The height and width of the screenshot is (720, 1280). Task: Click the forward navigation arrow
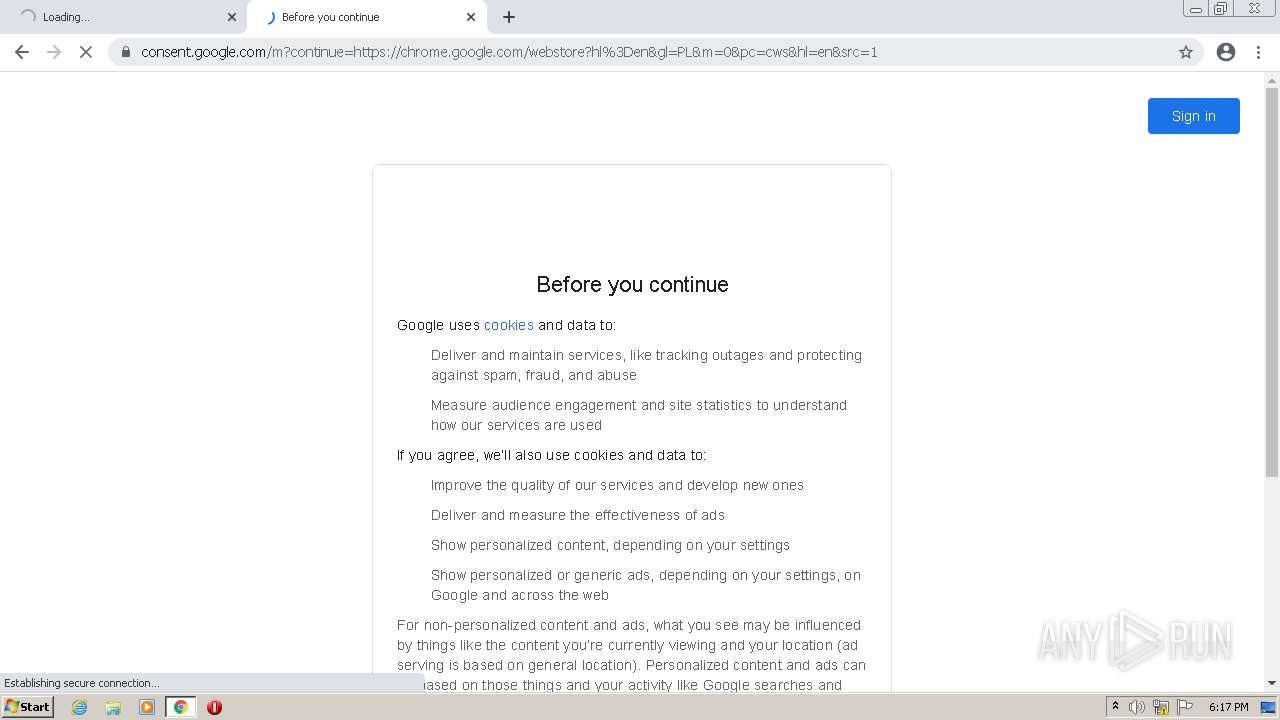54,52
